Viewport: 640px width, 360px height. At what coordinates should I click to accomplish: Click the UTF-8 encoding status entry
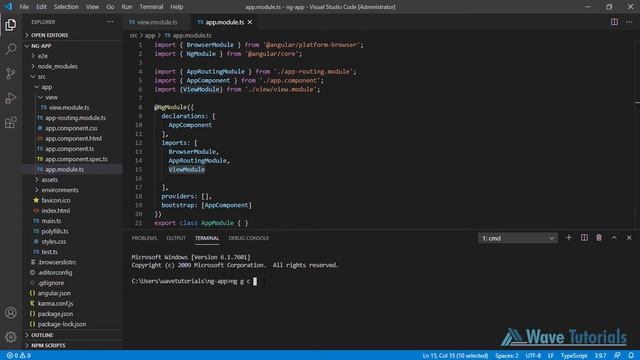[x=533, y=356]
